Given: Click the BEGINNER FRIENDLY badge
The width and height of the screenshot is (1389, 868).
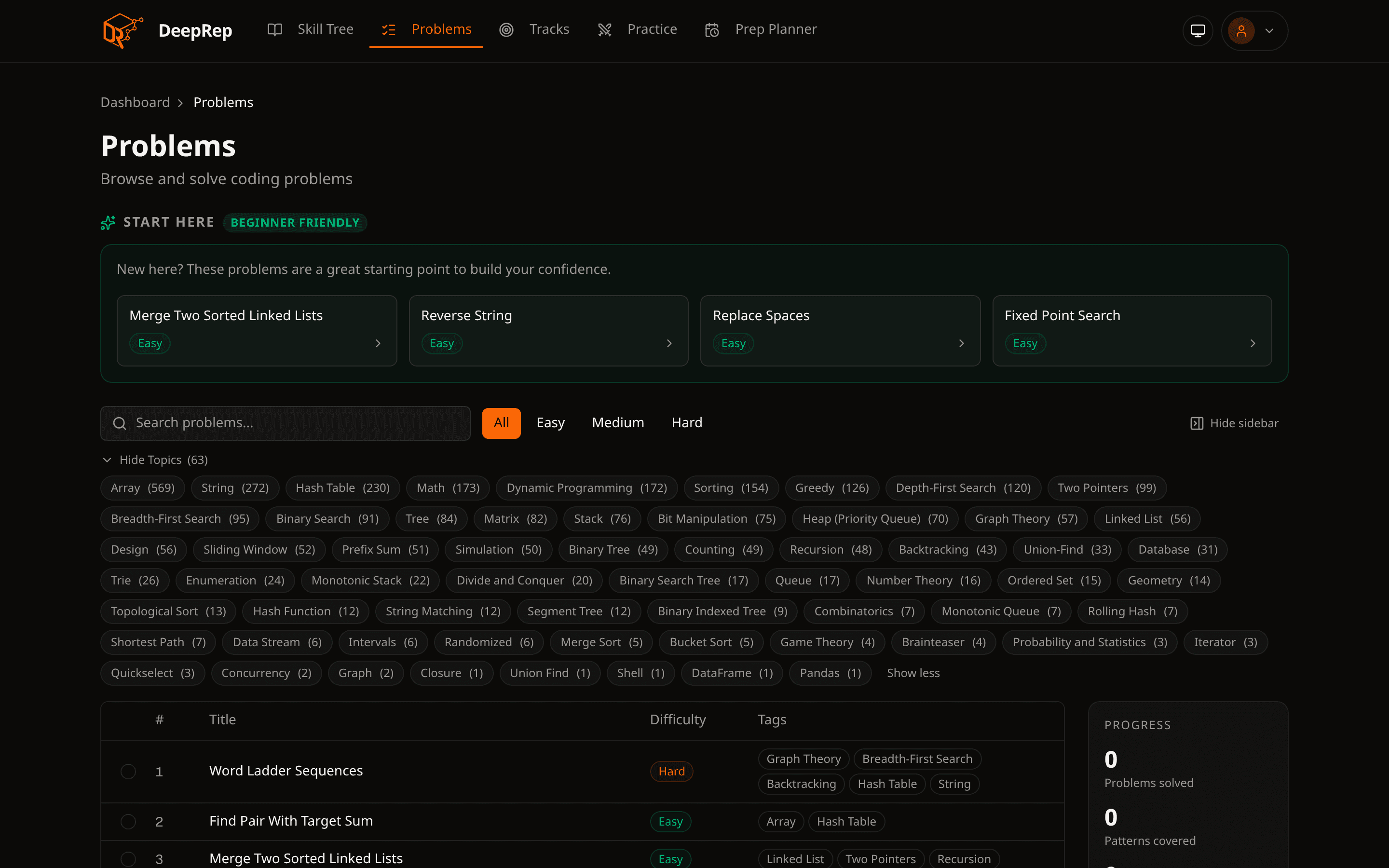Looking at the screenshot, I should [295, 223].
